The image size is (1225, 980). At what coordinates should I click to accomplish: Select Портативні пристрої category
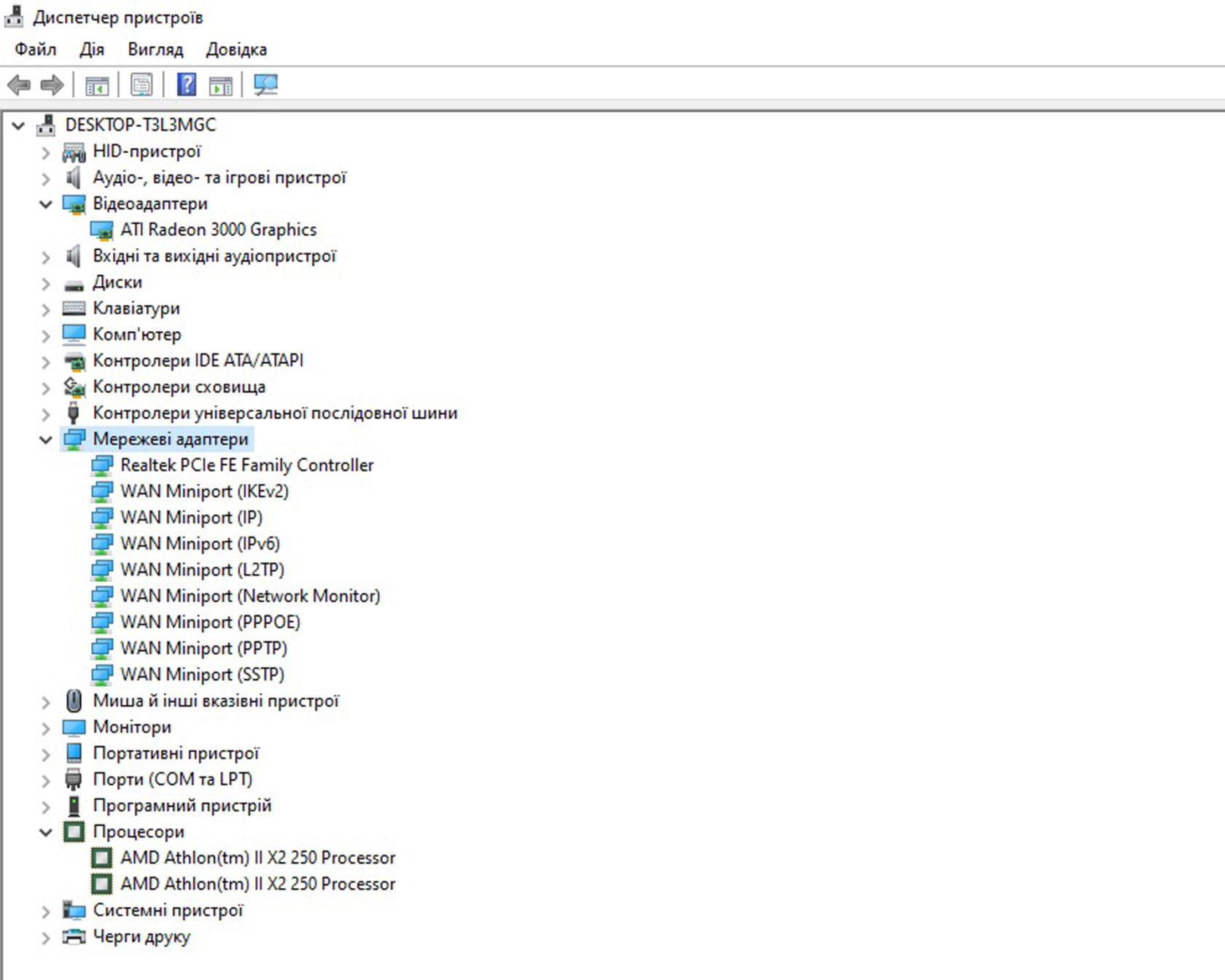pos(176,753)
